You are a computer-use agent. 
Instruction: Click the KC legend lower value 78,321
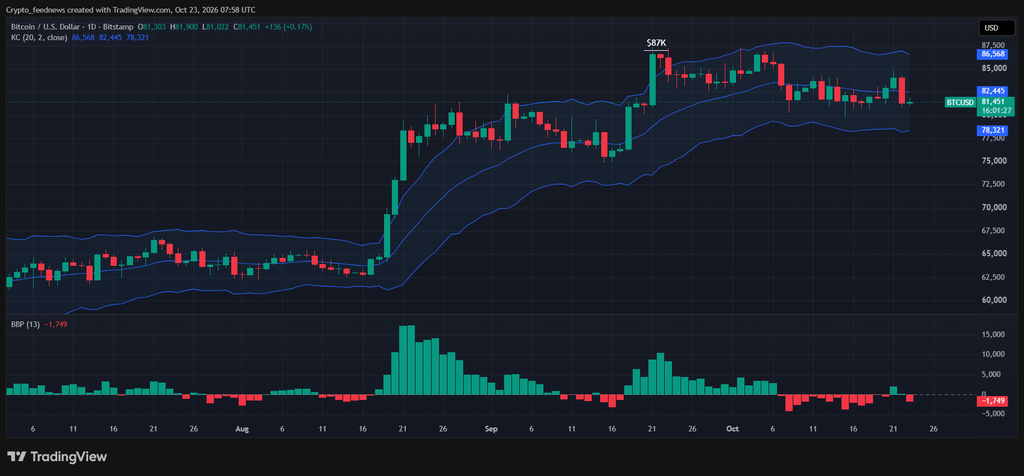click(x=138, y=37)
